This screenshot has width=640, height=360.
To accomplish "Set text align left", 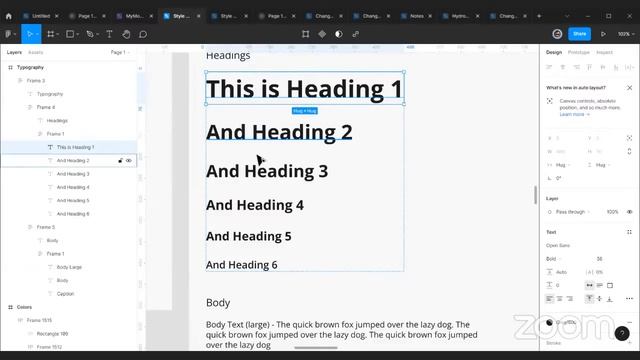I will pos(549,299).
